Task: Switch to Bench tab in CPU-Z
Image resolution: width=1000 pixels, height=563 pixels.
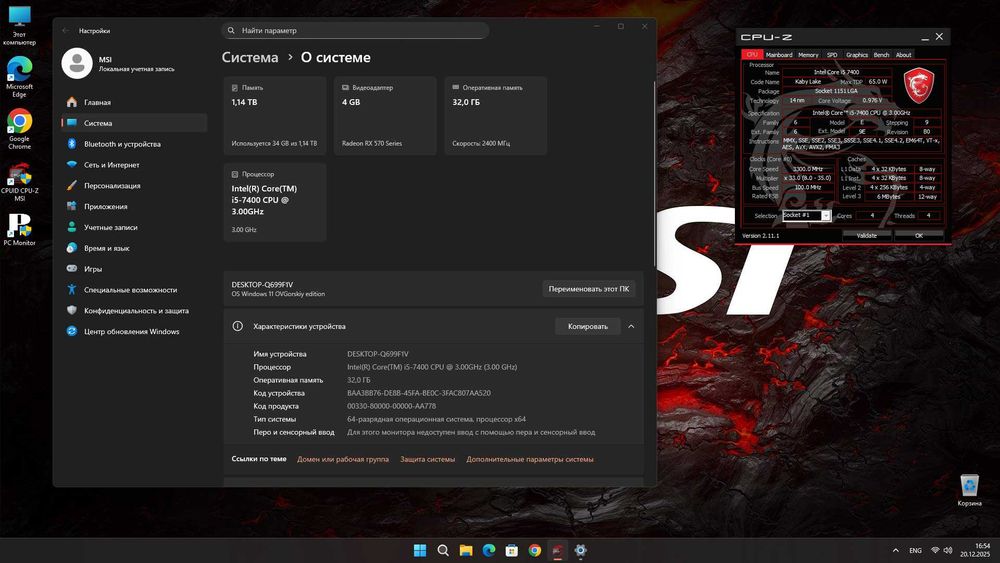Action: [881, 55]
